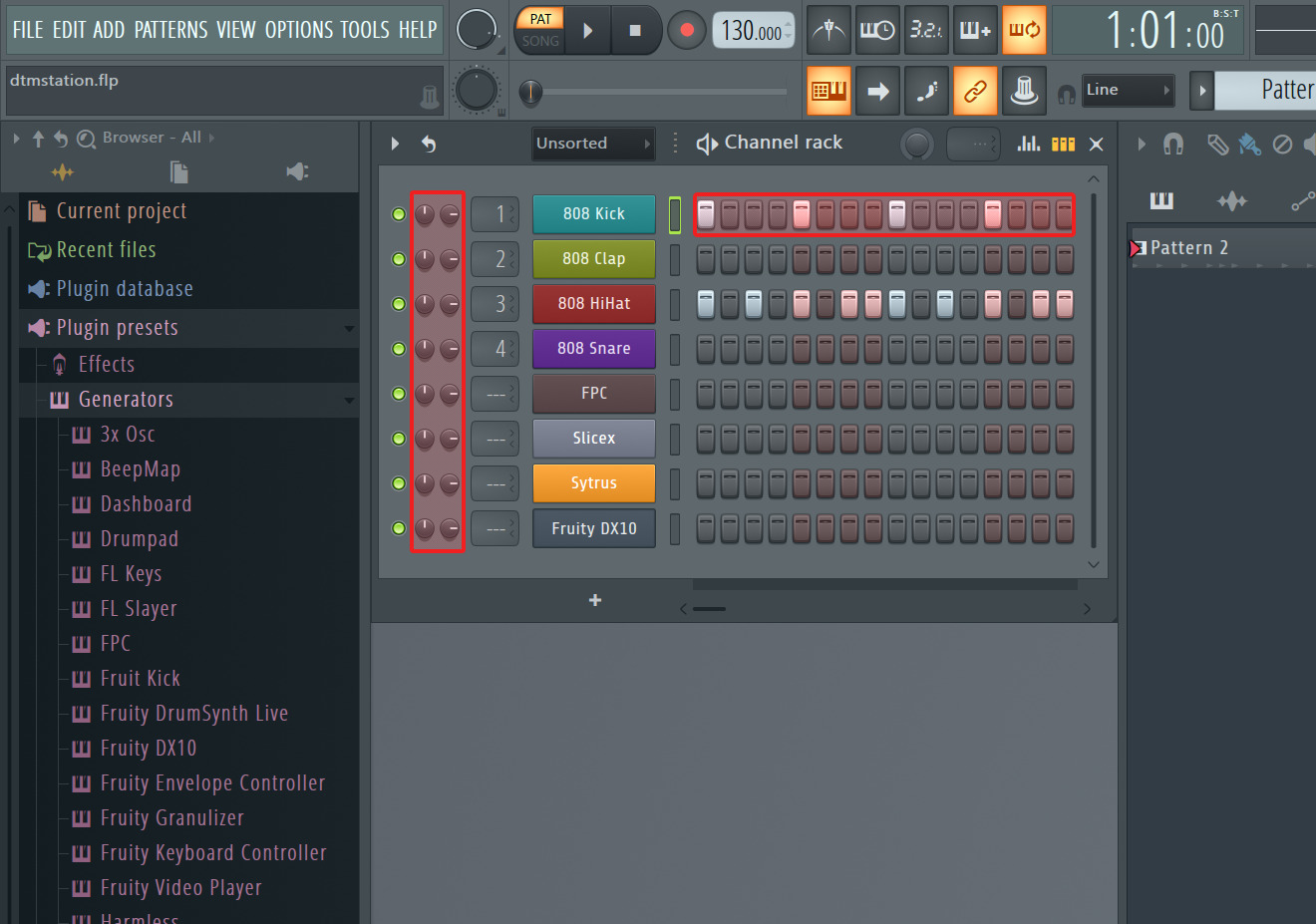This screenshot has height=924, width=1316.
Task: Click the browser files tab icon
Action: (179, 172)
